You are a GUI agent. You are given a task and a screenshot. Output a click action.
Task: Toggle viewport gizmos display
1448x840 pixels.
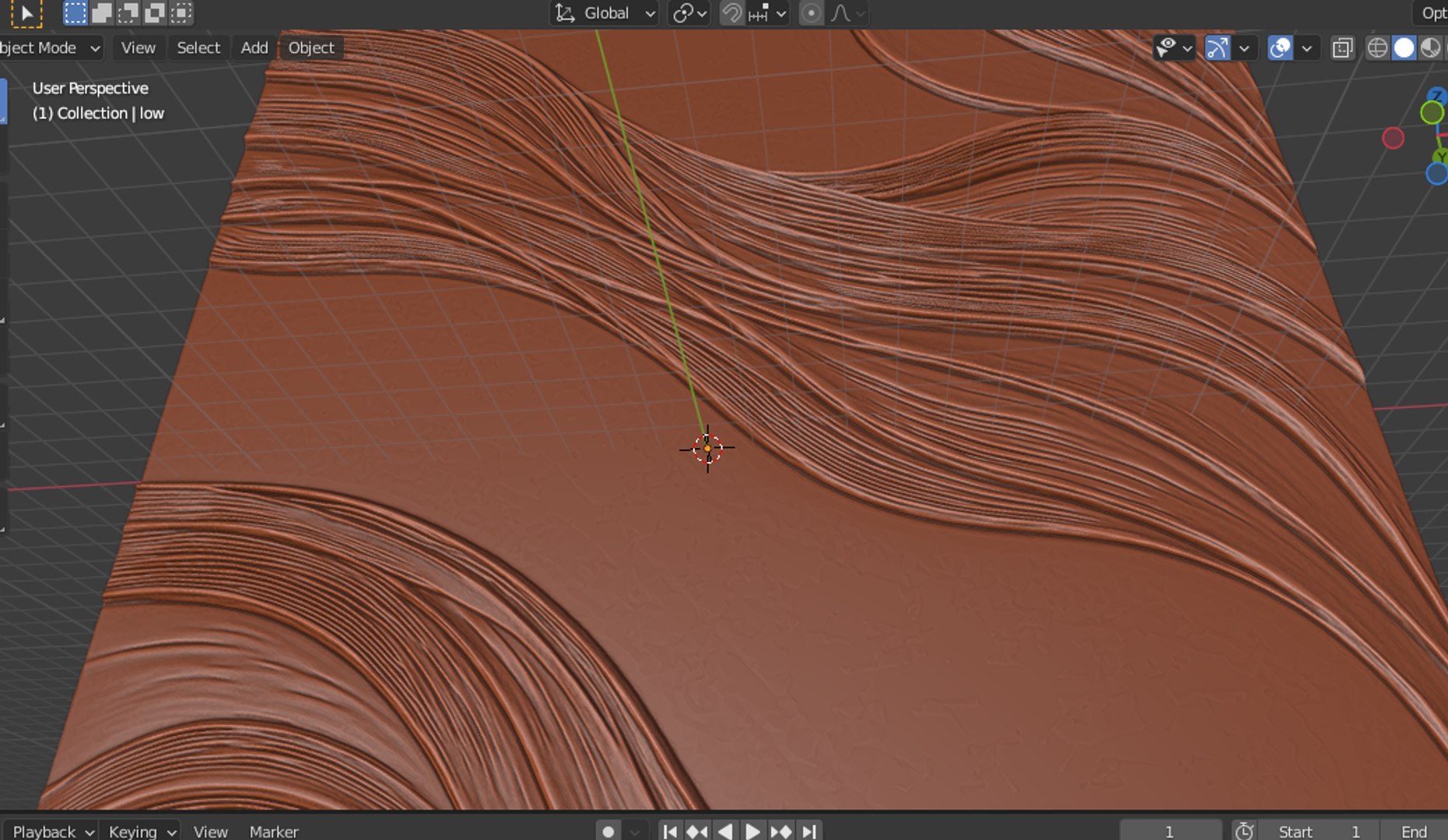(1218, 48)
